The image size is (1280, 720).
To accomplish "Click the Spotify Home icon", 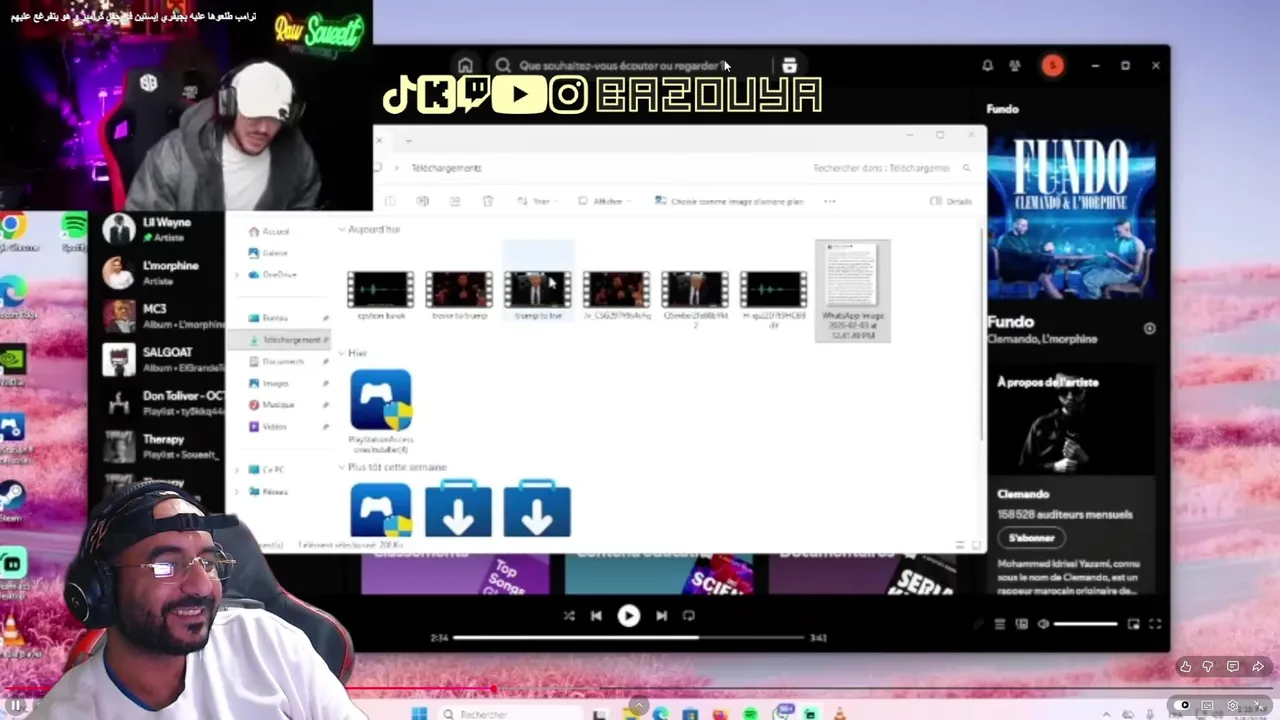I will click(x=465, y=65).
